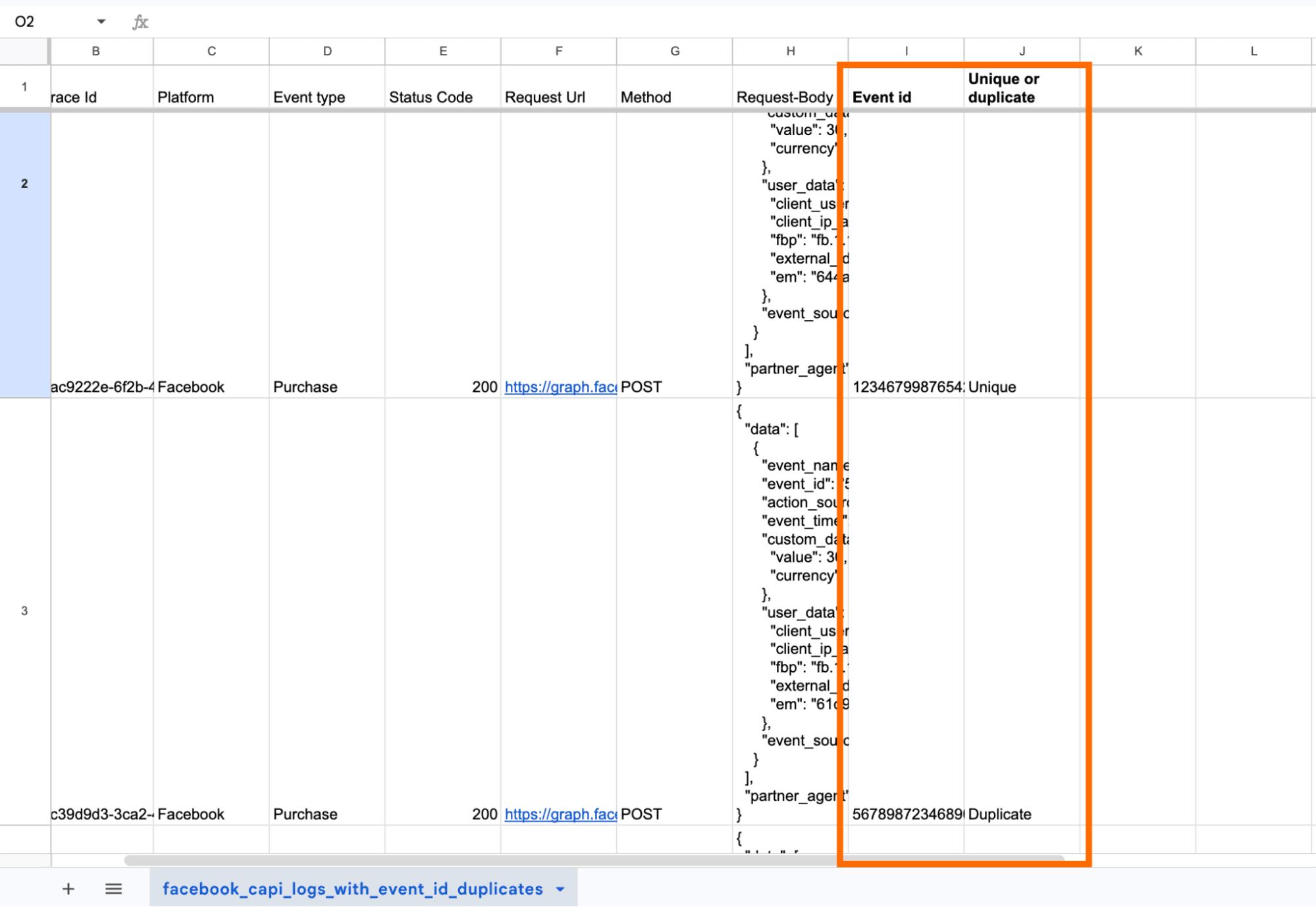Select column C header
The image size is (1316, 907).
point(211,51)
